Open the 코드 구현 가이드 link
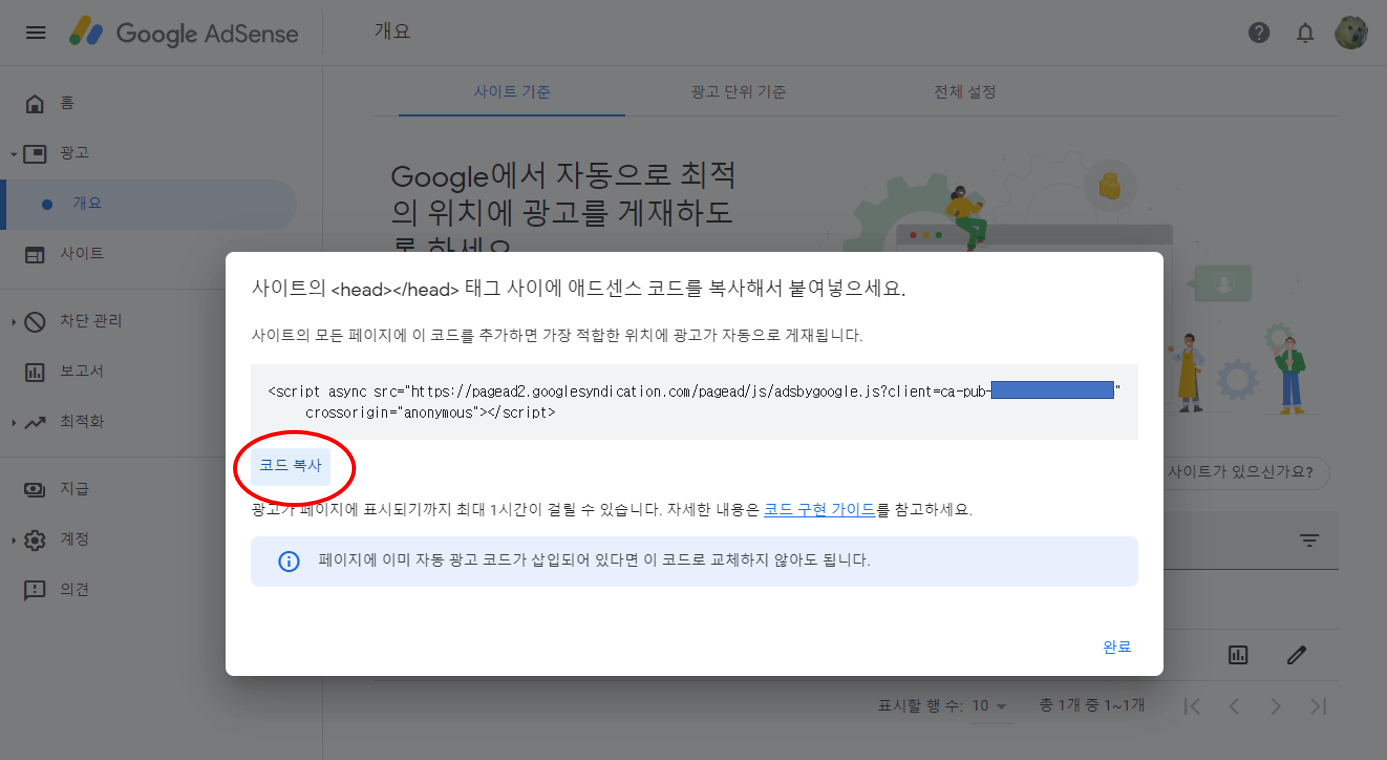 pos(820,509)
